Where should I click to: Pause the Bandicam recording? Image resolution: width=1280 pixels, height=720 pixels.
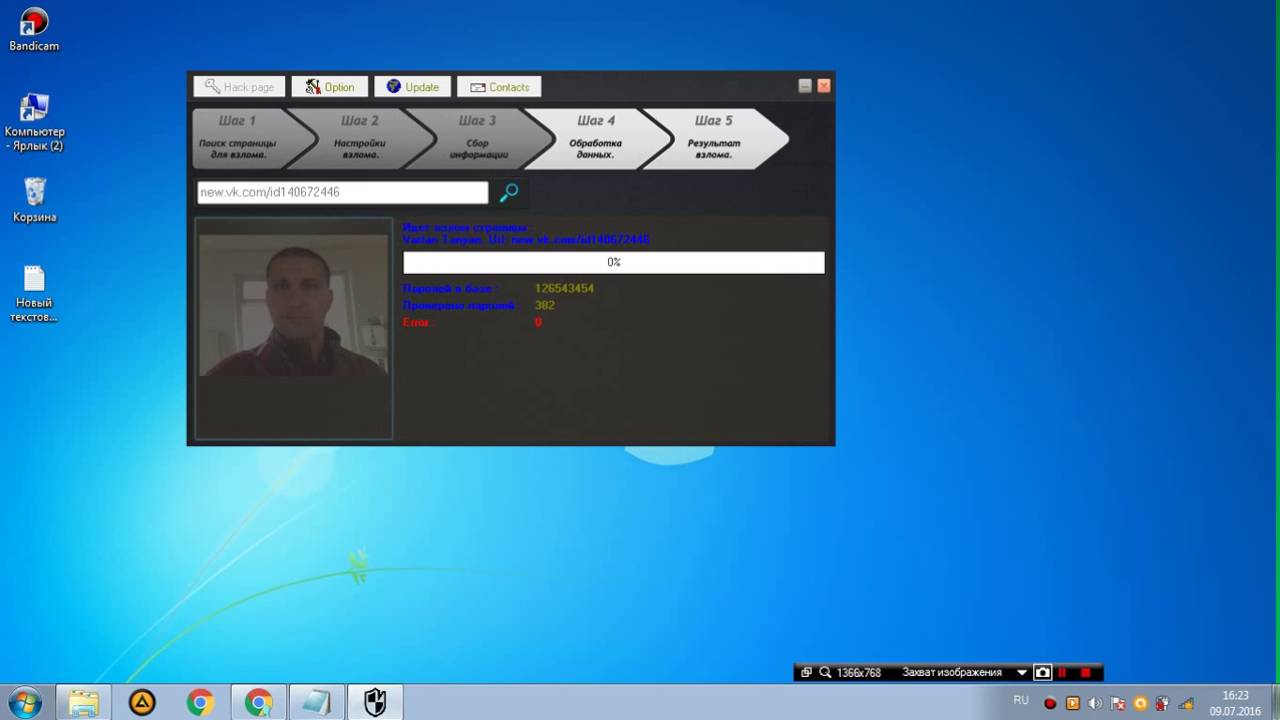pyautogui.click(x=1064, y=673)
